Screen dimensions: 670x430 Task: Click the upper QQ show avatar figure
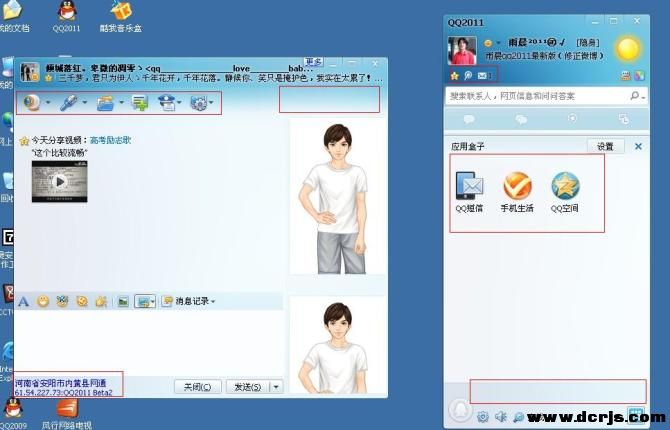pyautogui.click(x=338, y=198)
